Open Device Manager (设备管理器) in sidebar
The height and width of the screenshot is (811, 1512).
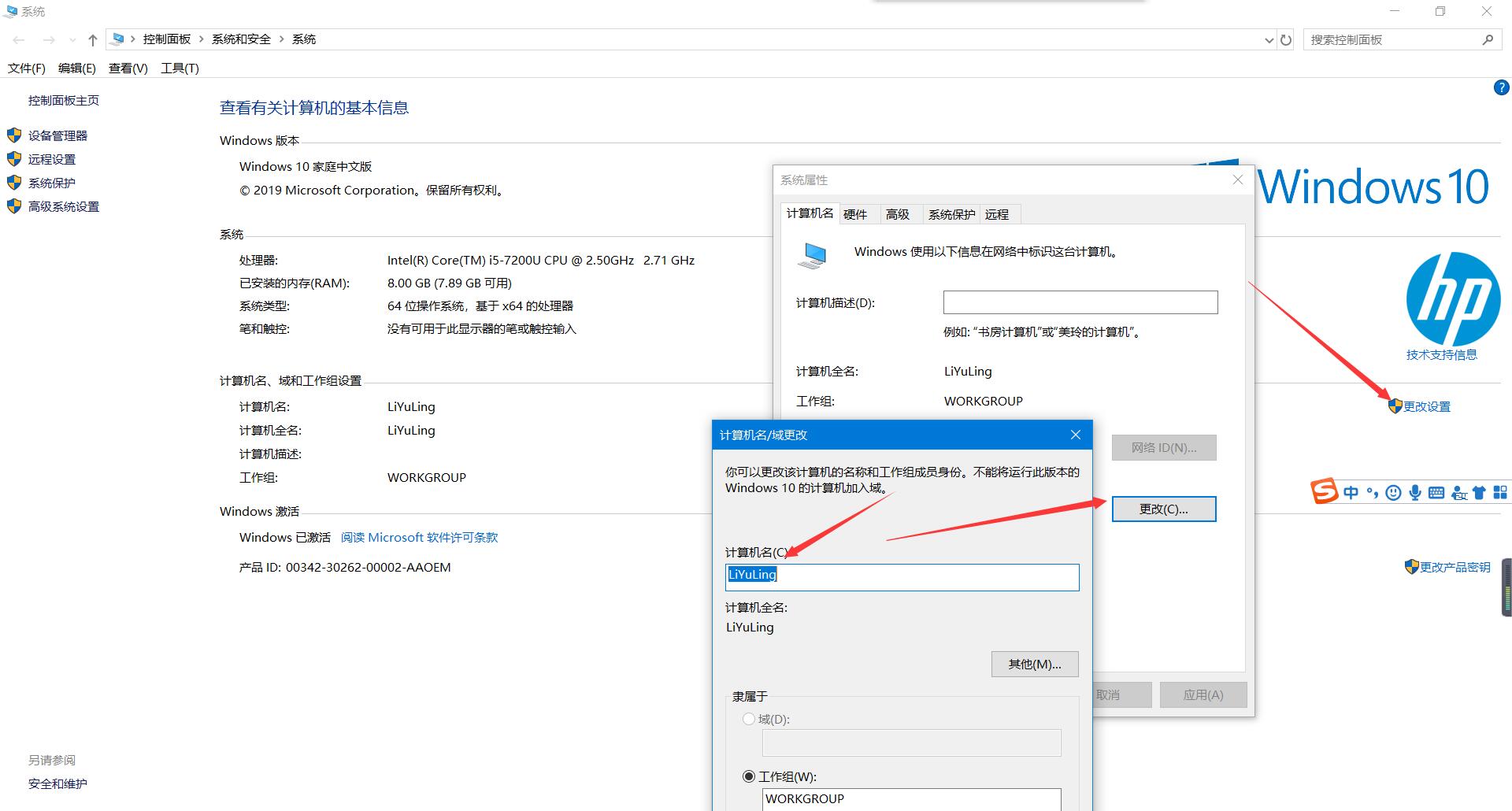coord(57,135)
